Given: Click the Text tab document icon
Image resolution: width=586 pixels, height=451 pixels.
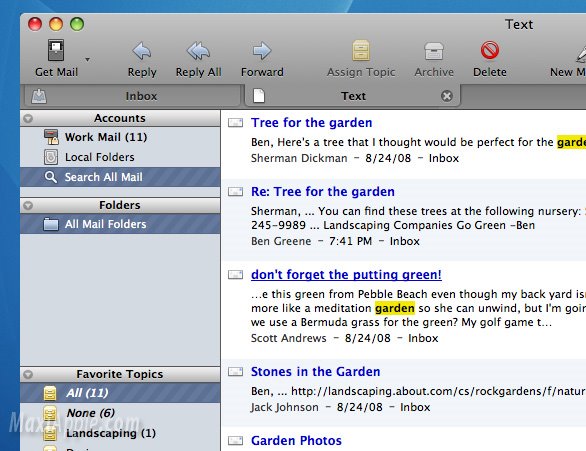Looking at the screenshot, I should pos(259,96).
